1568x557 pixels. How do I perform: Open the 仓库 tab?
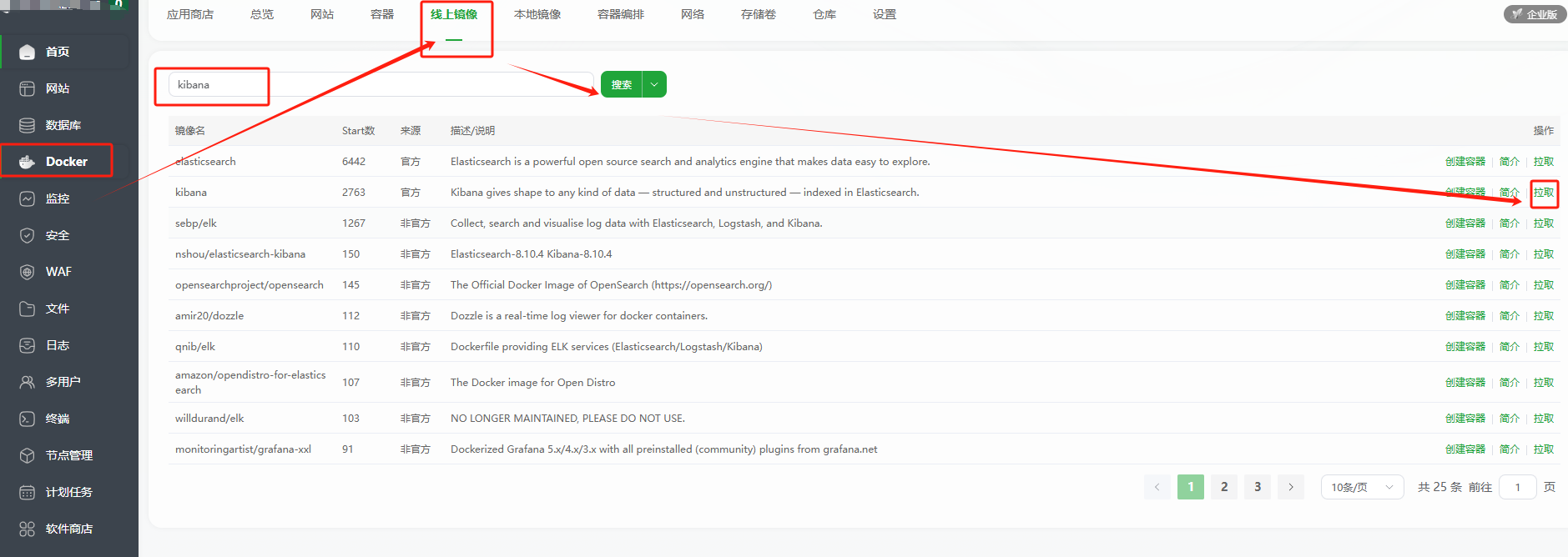coord(824,14)
